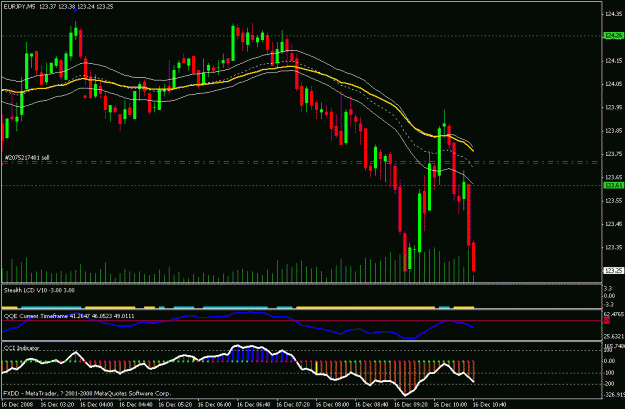Click the CCI Indicator label
The width and height of the screenshot is (625, 409).
(22, 348)
